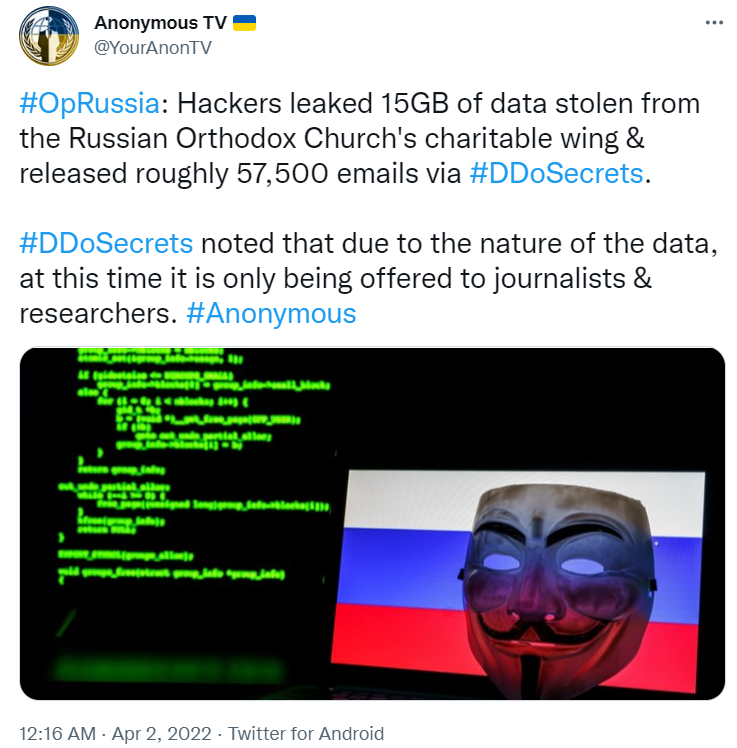737x748 pixels.
Task: Open the #OpRussia hashtag
Action: coord(89,103)
